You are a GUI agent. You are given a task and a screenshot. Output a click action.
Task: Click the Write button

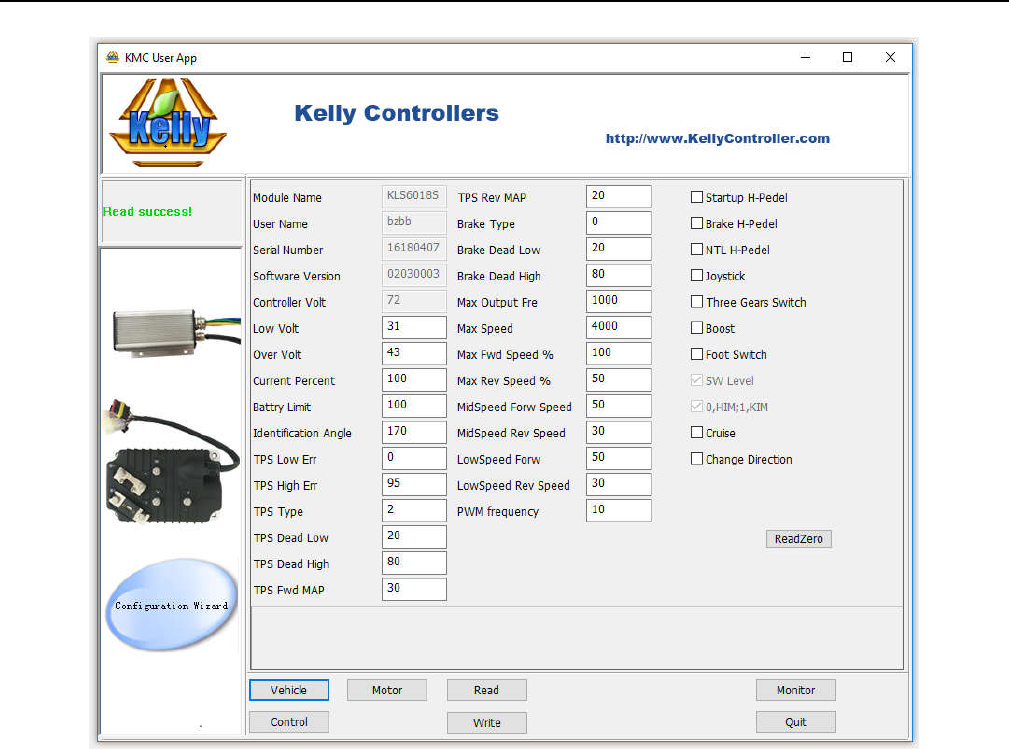(x=486, y=723)
